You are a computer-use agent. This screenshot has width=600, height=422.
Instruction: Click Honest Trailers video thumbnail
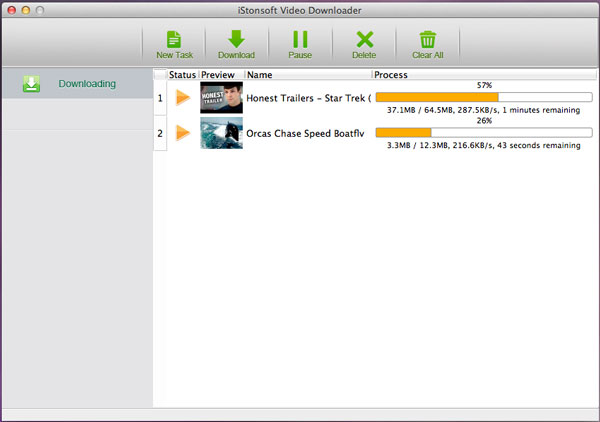221,98
